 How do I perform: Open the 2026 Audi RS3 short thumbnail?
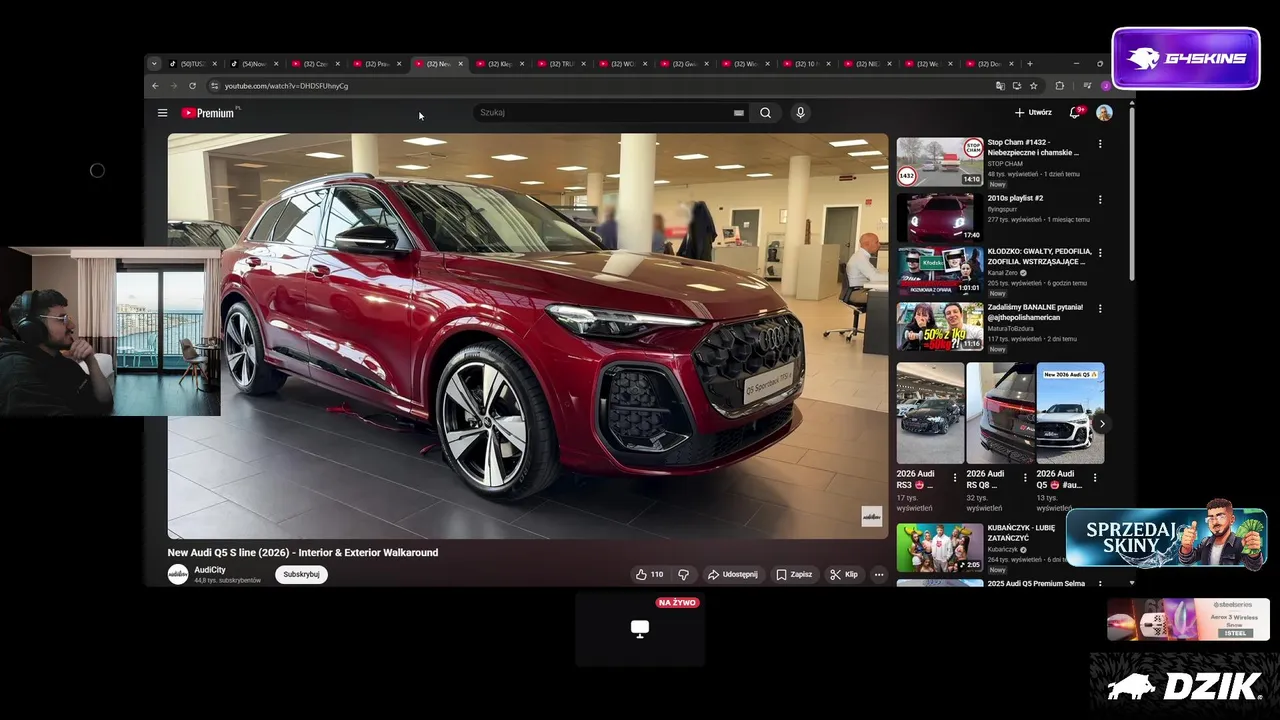[930, 413]
